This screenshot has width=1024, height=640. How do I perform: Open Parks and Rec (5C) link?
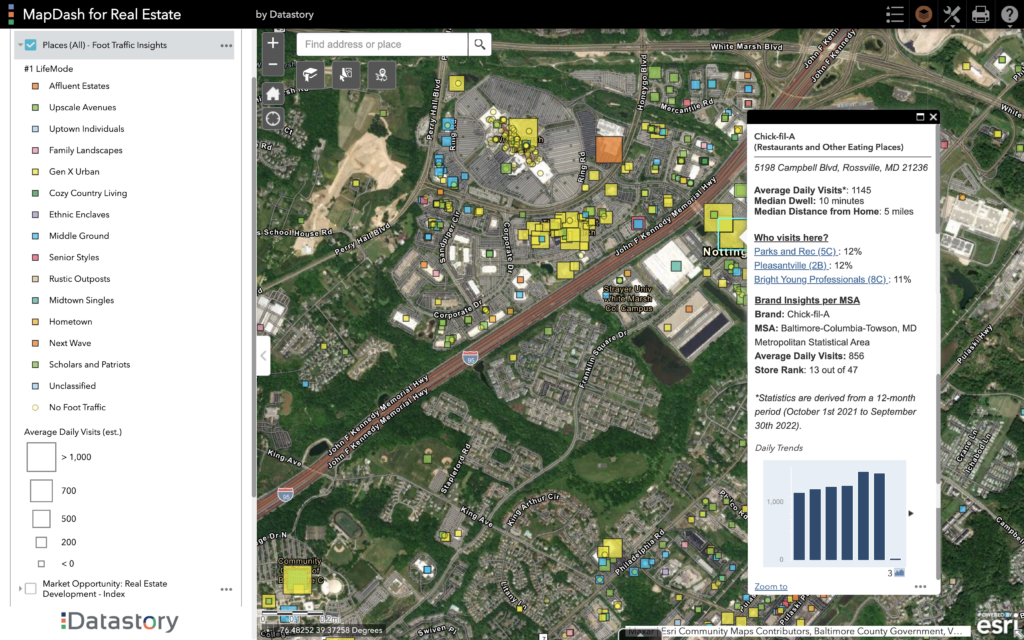coord(796,251)
